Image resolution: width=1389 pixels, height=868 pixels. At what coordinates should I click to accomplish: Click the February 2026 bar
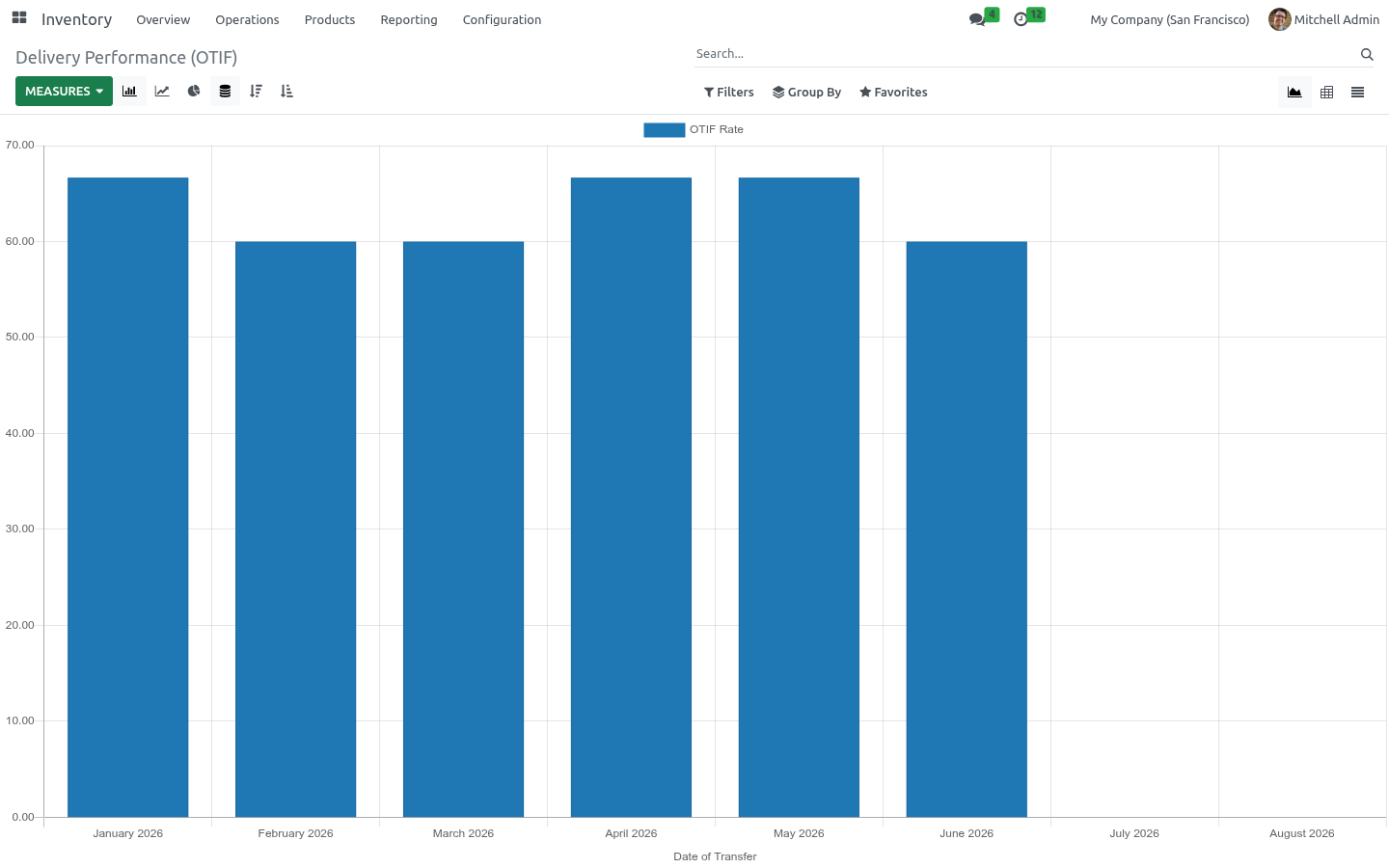coord(296,529)
